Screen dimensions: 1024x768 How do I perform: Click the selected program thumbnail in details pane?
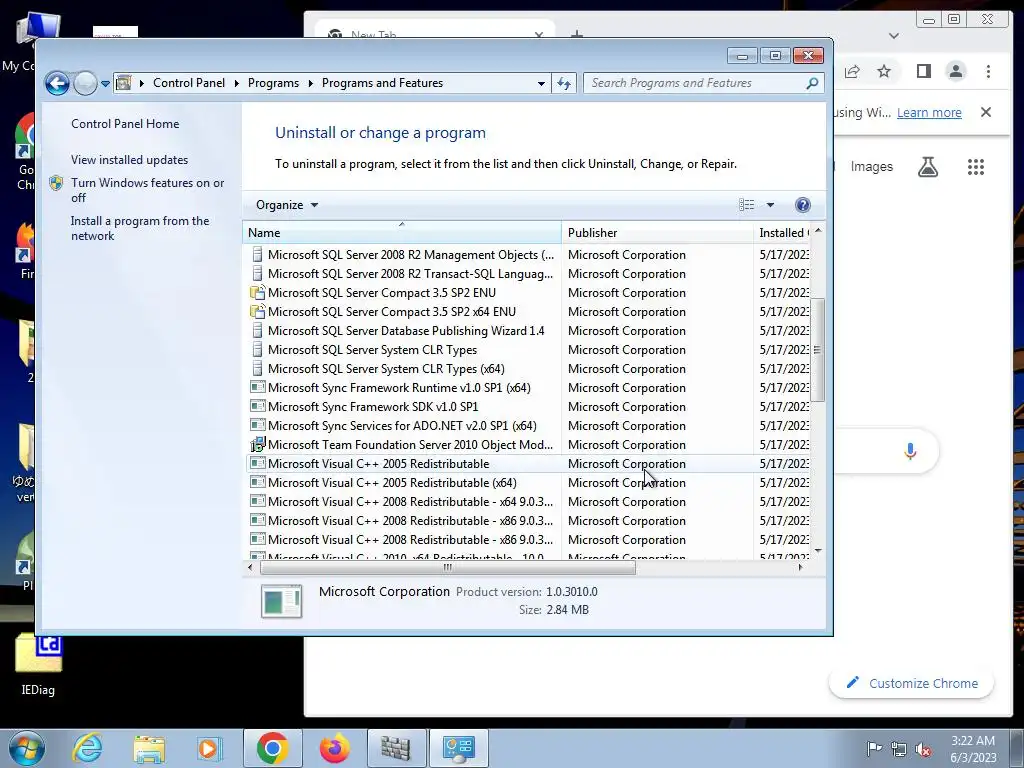(x=281, y=601)
